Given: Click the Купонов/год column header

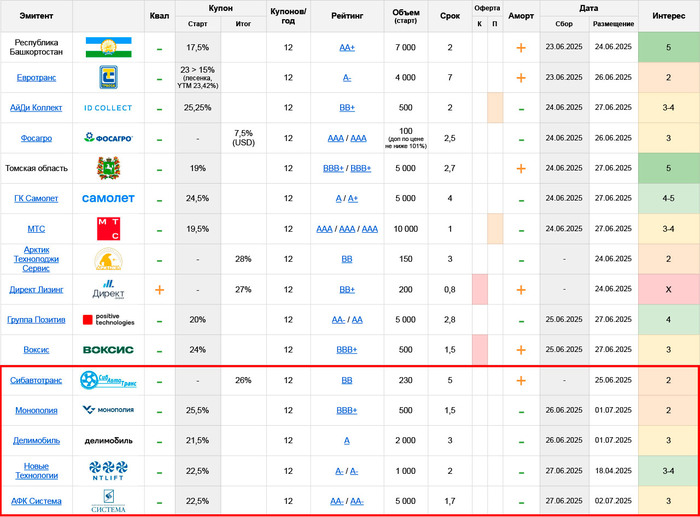Looking at the screenshot, I should click(x=288, y=16).
